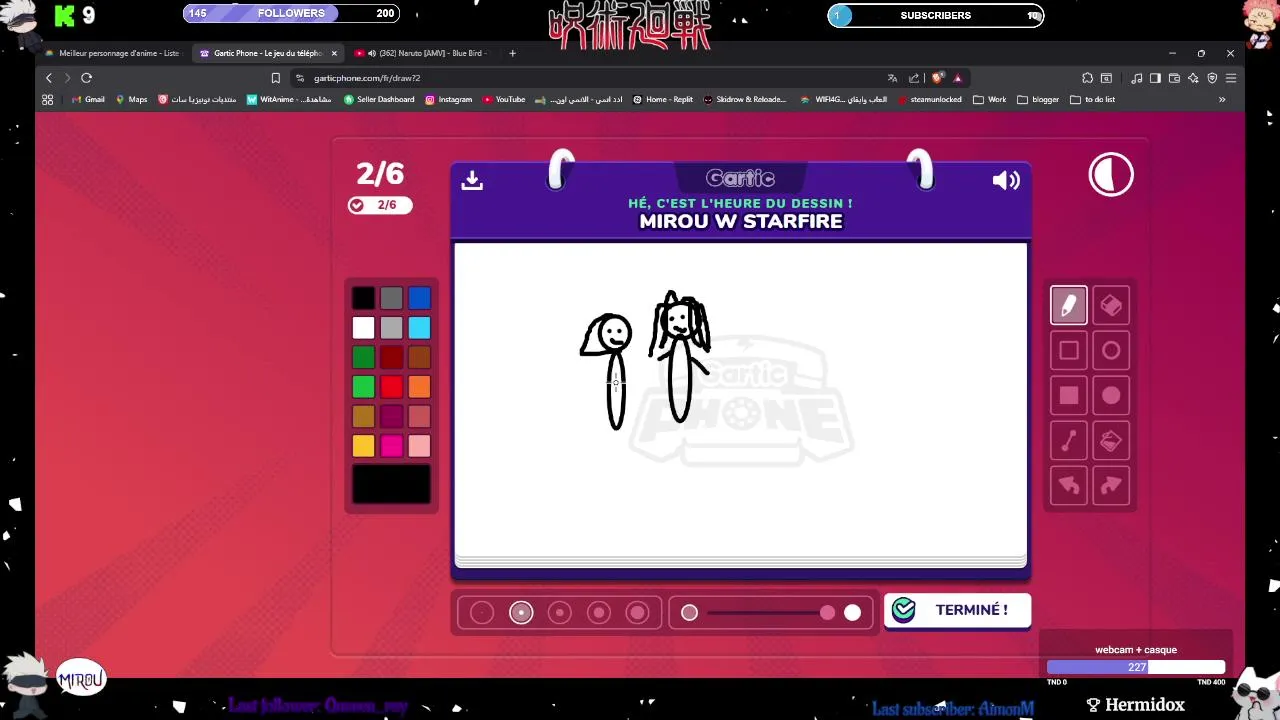The width and height of the screenshot is (1280, 720).
Task: Open the Maps bookmark
Action: point(131,100)
